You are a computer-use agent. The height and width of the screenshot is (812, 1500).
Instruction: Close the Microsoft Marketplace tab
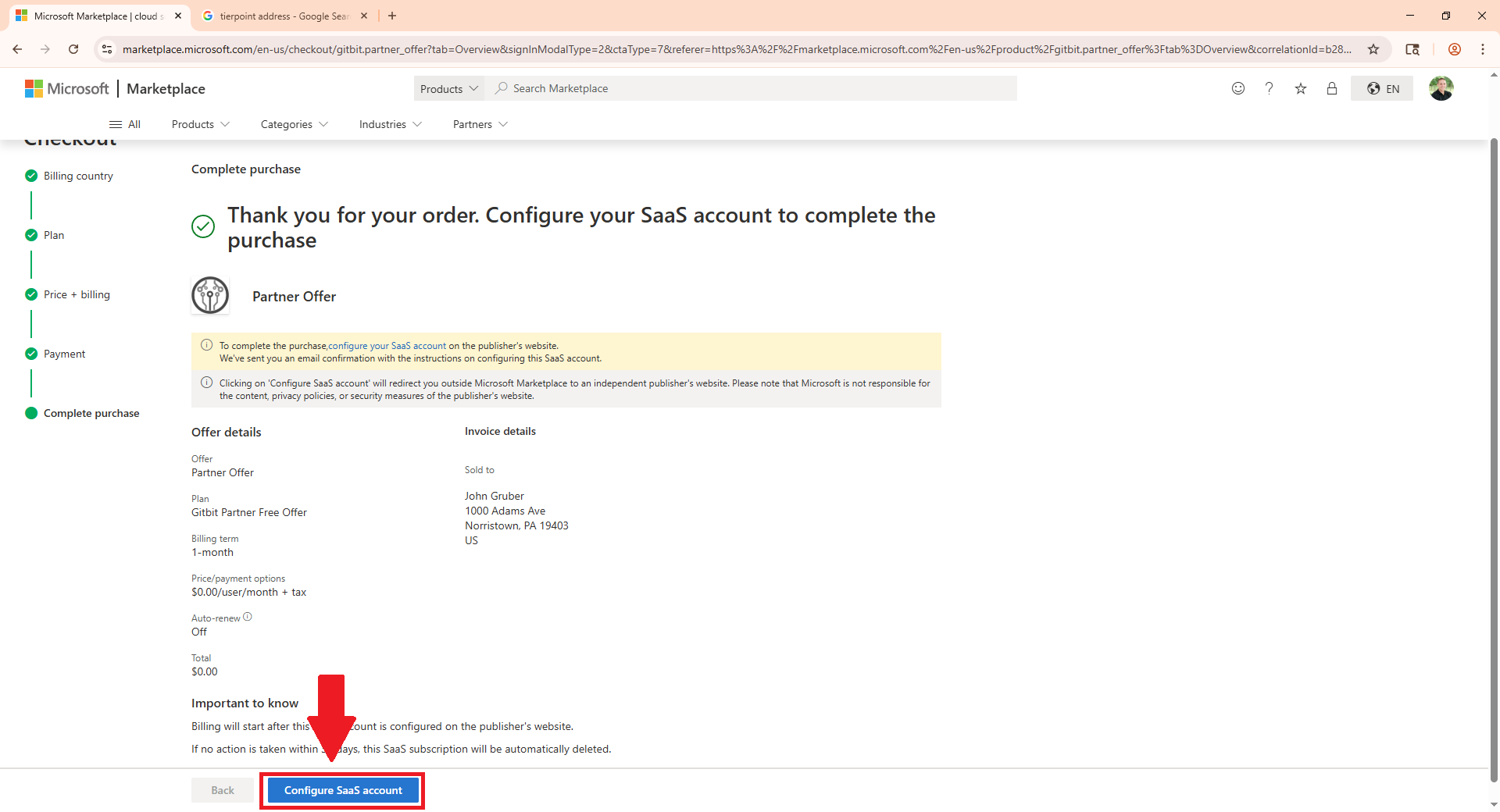pos(178,16)
